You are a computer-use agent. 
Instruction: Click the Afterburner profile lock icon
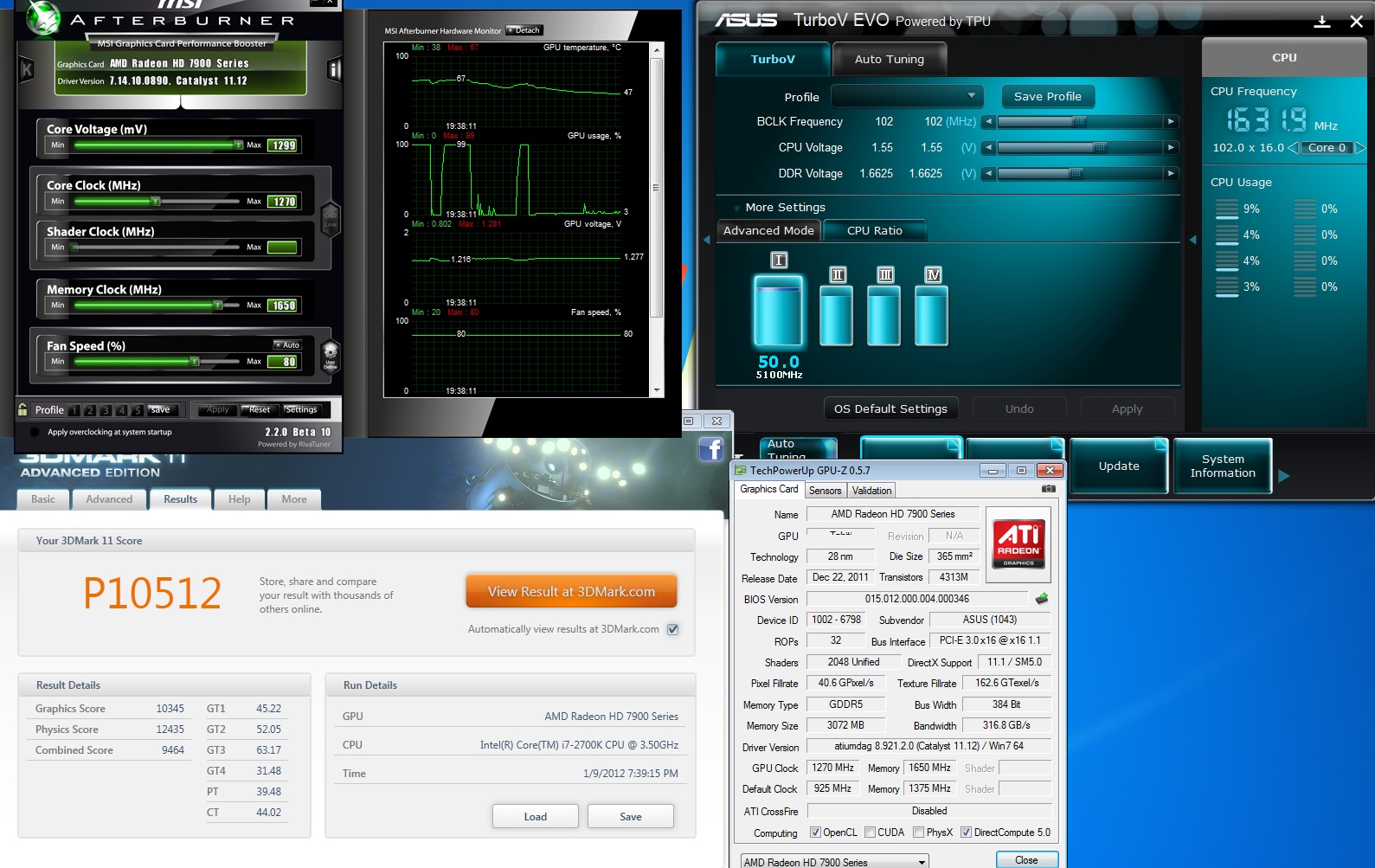[23, 409]
